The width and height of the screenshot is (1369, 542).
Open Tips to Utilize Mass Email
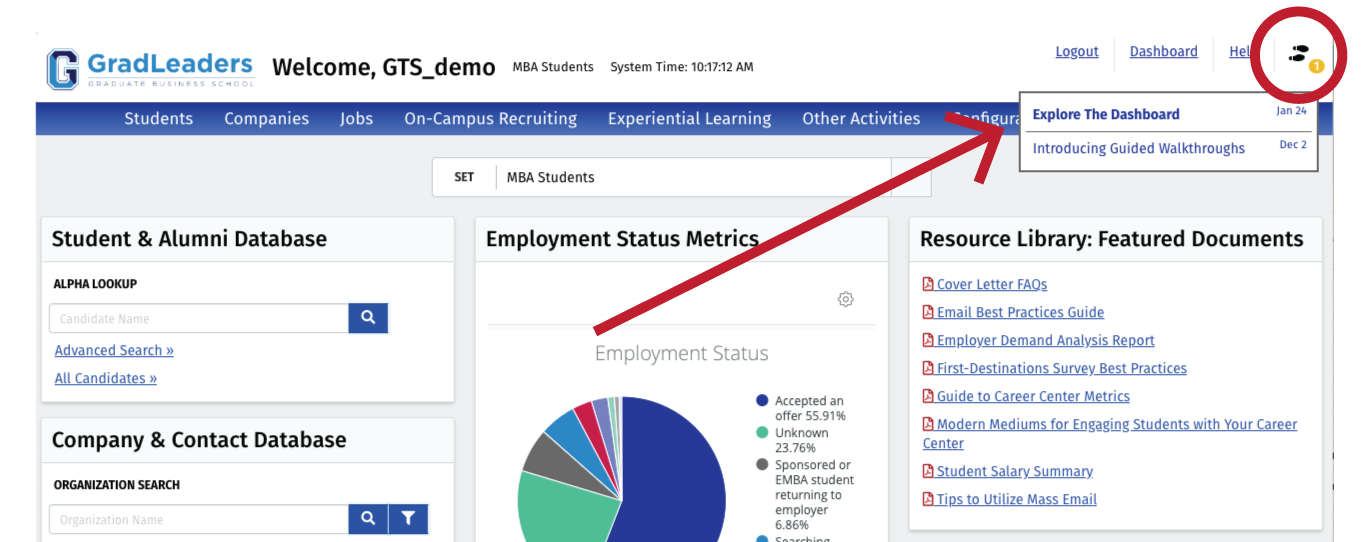click(1017, 500)
